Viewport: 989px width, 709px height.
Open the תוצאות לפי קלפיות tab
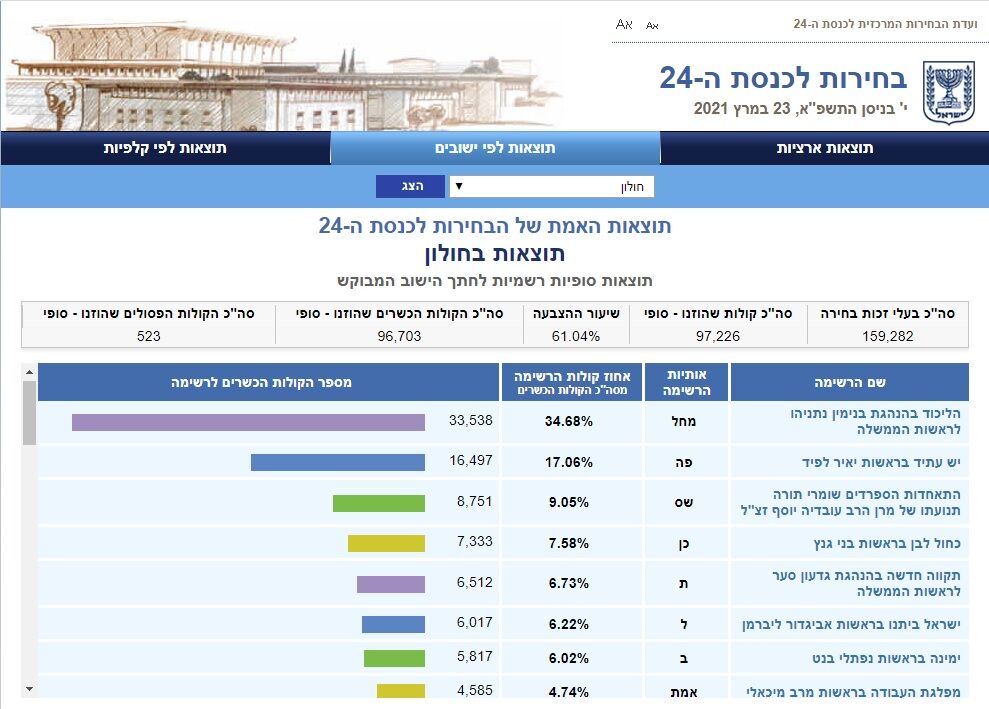165,148
